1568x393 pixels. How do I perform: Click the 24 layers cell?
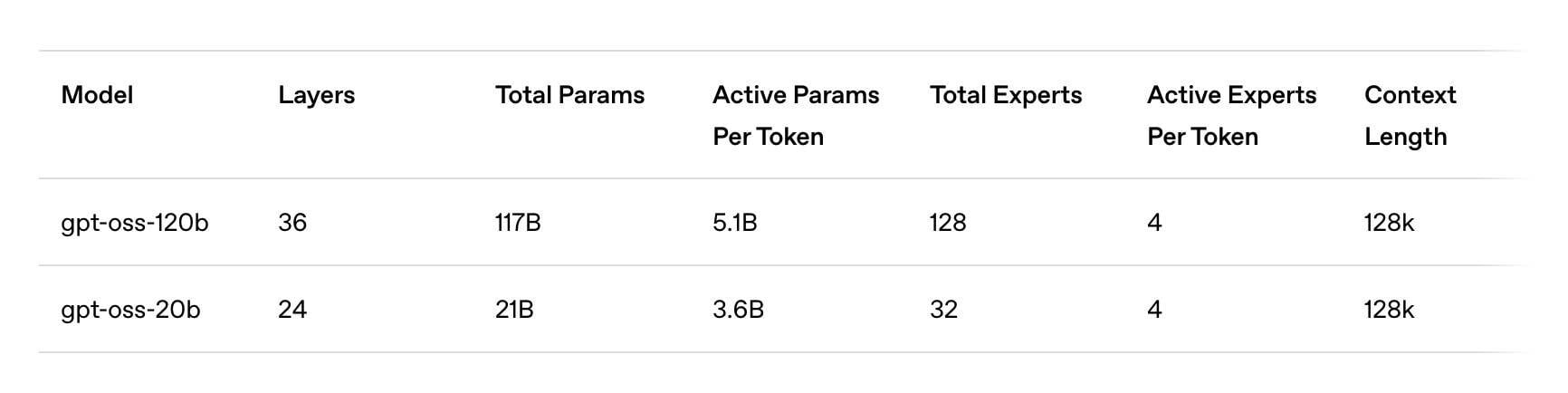tap(292, 310)
